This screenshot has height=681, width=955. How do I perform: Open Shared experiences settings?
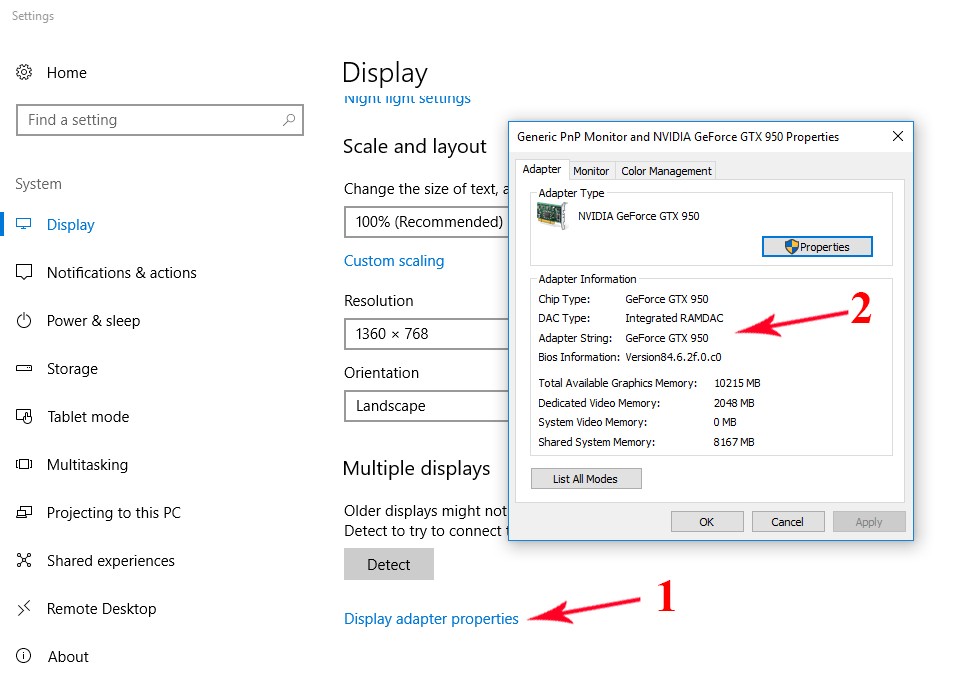pos(111,561)
